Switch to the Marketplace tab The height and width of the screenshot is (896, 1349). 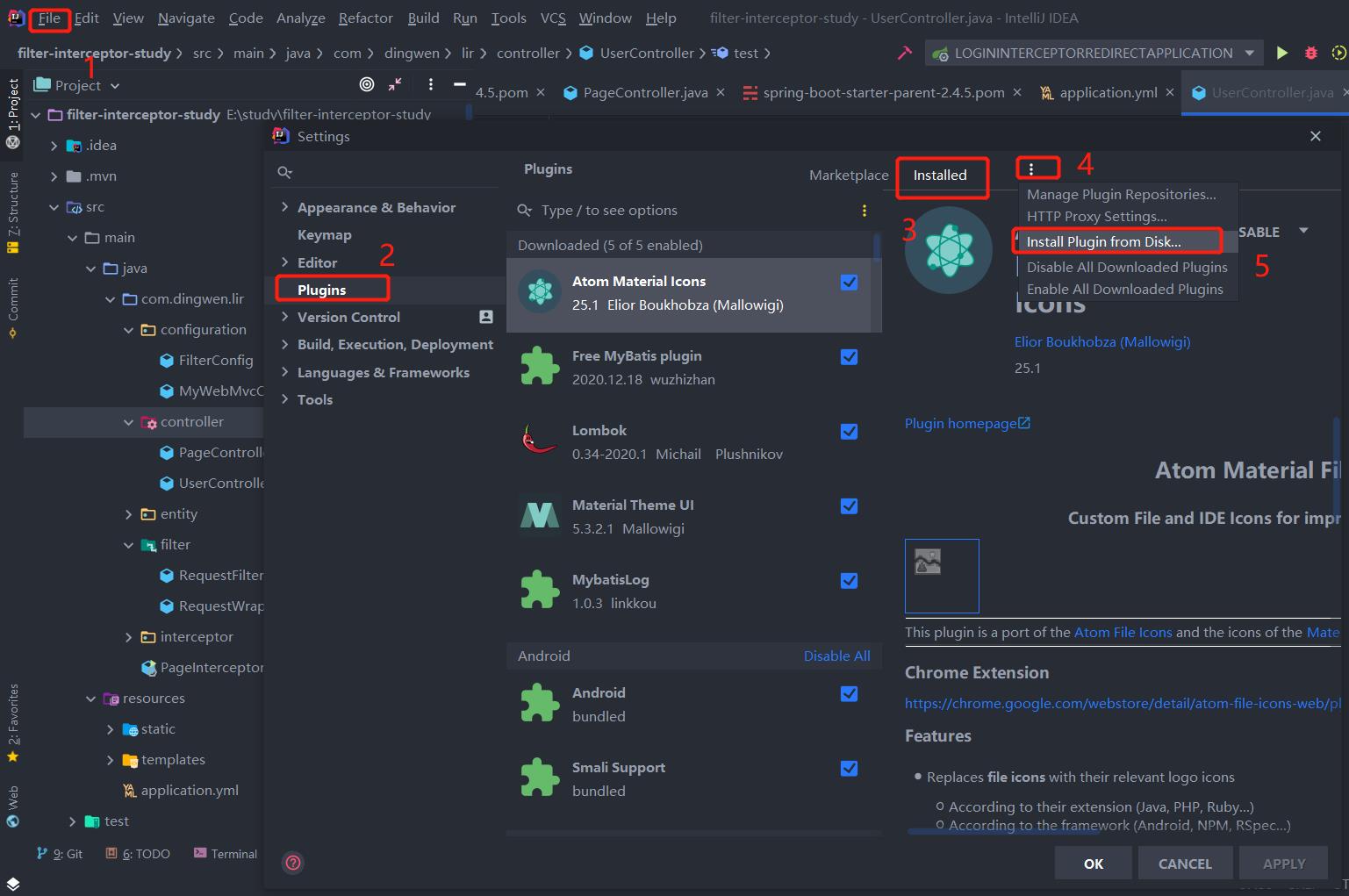pyautogui.click(x=849, y=175)
